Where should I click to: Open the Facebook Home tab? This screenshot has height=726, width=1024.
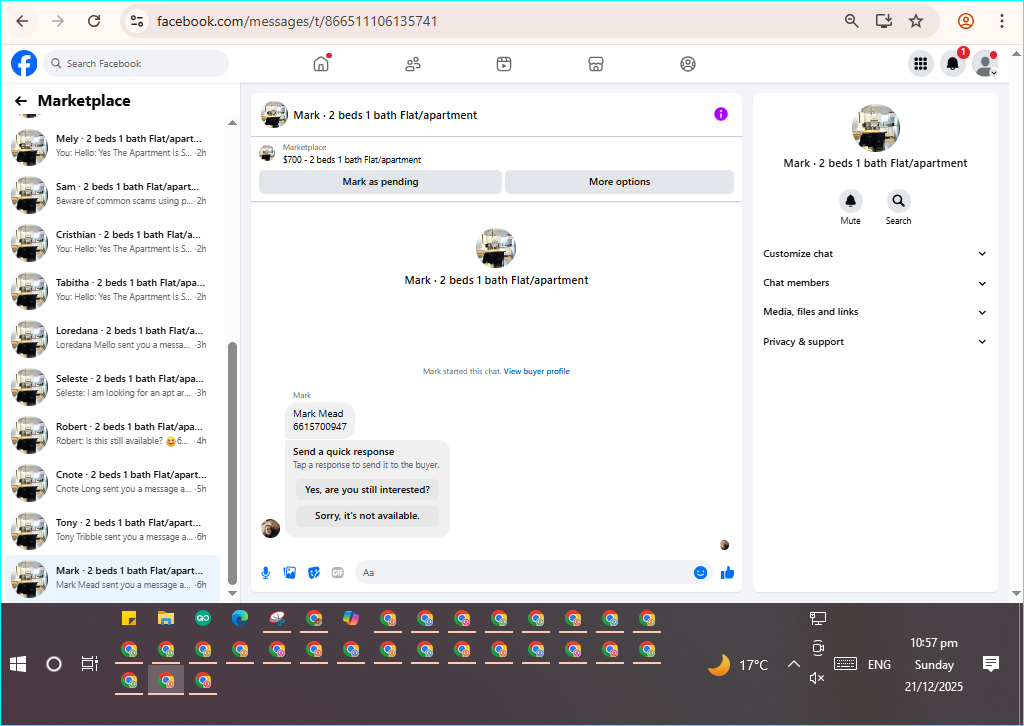pyautogui.click(x=321, y=63)
